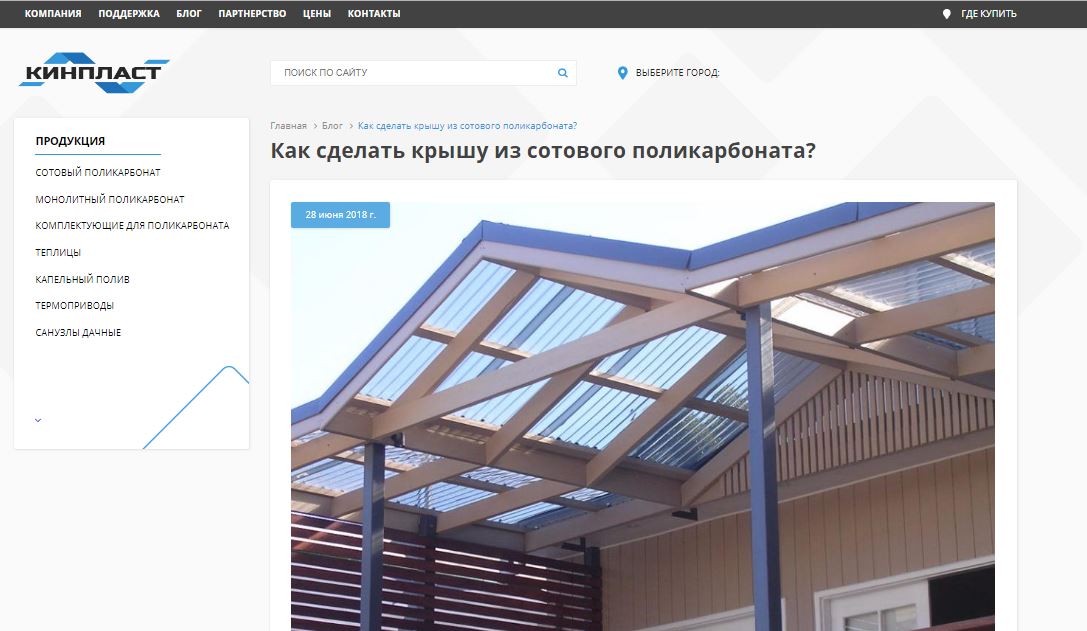This screenshot has height=631, width=1087.
Task: Click the Продукция sidebar heading
Action: (70, 141)
